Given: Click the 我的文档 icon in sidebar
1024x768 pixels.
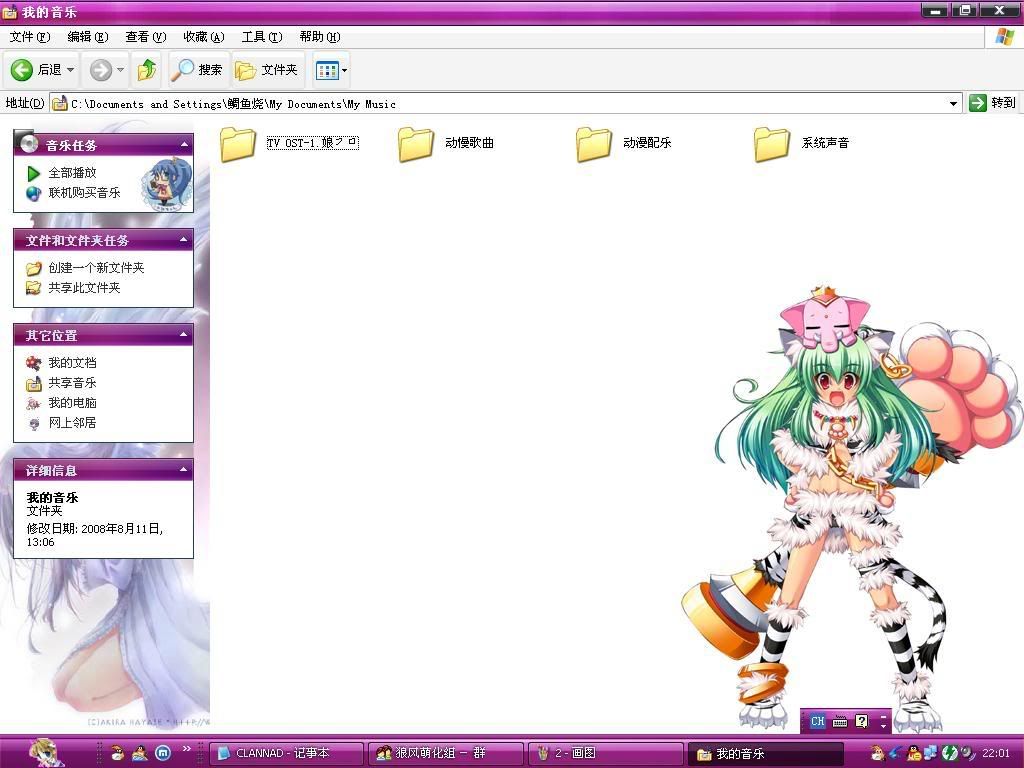Looking at the screenshot, I should [33, 363].
